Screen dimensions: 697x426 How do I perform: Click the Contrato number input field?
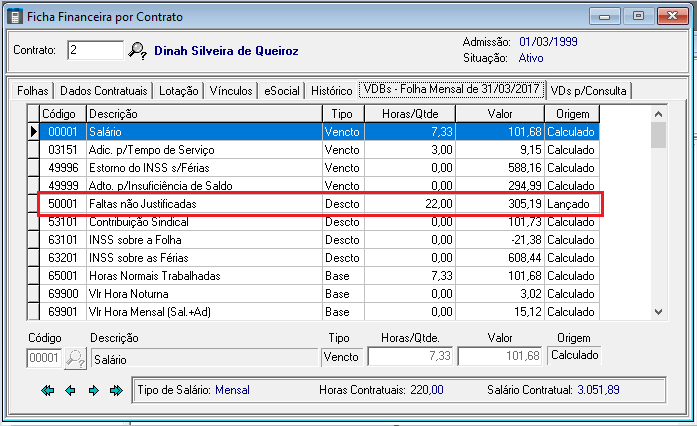click(95, 51)
